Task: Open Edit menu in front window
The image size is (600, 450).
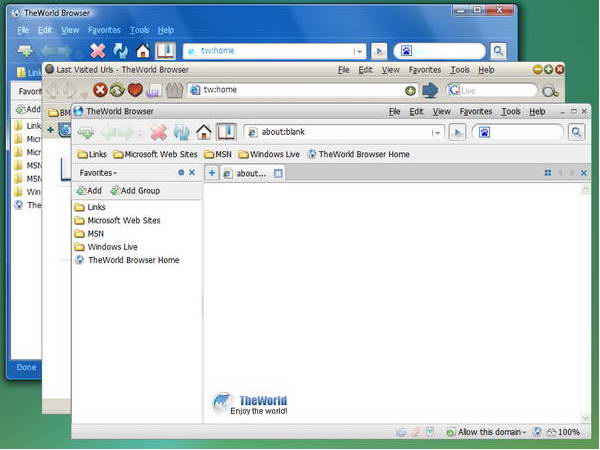Action: pyautogui.click(x=416, y=111)
